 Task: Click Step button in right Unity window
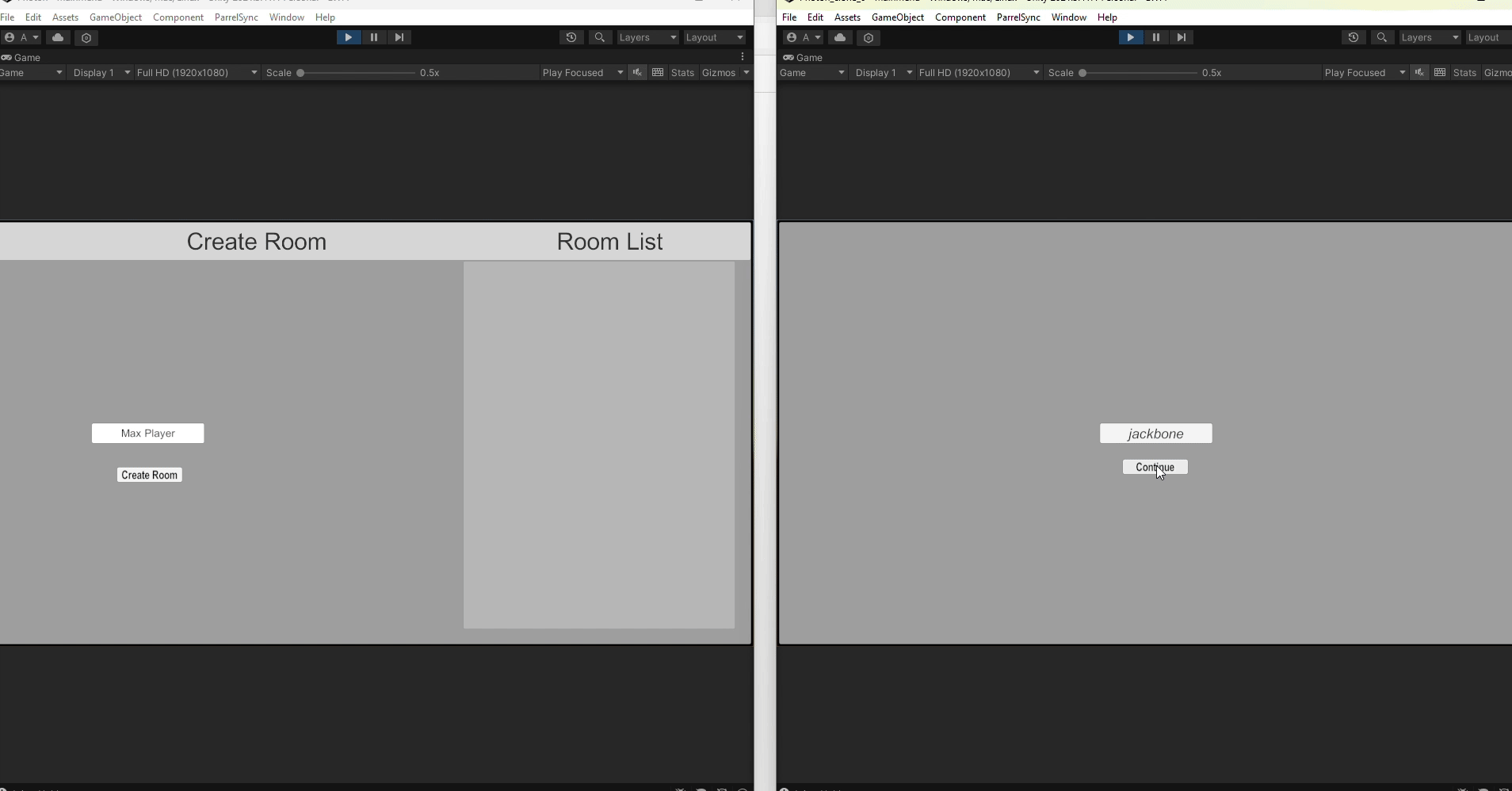[1182, 37]
